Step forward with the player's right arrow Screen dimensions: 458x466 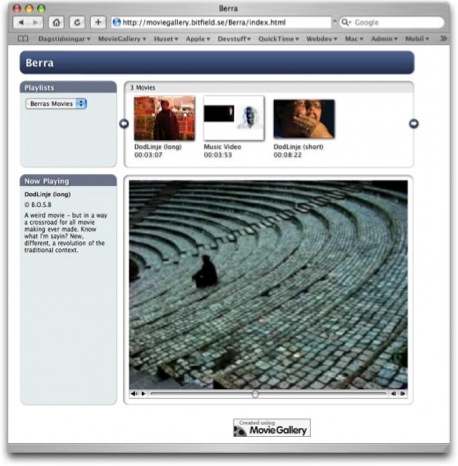403,394
